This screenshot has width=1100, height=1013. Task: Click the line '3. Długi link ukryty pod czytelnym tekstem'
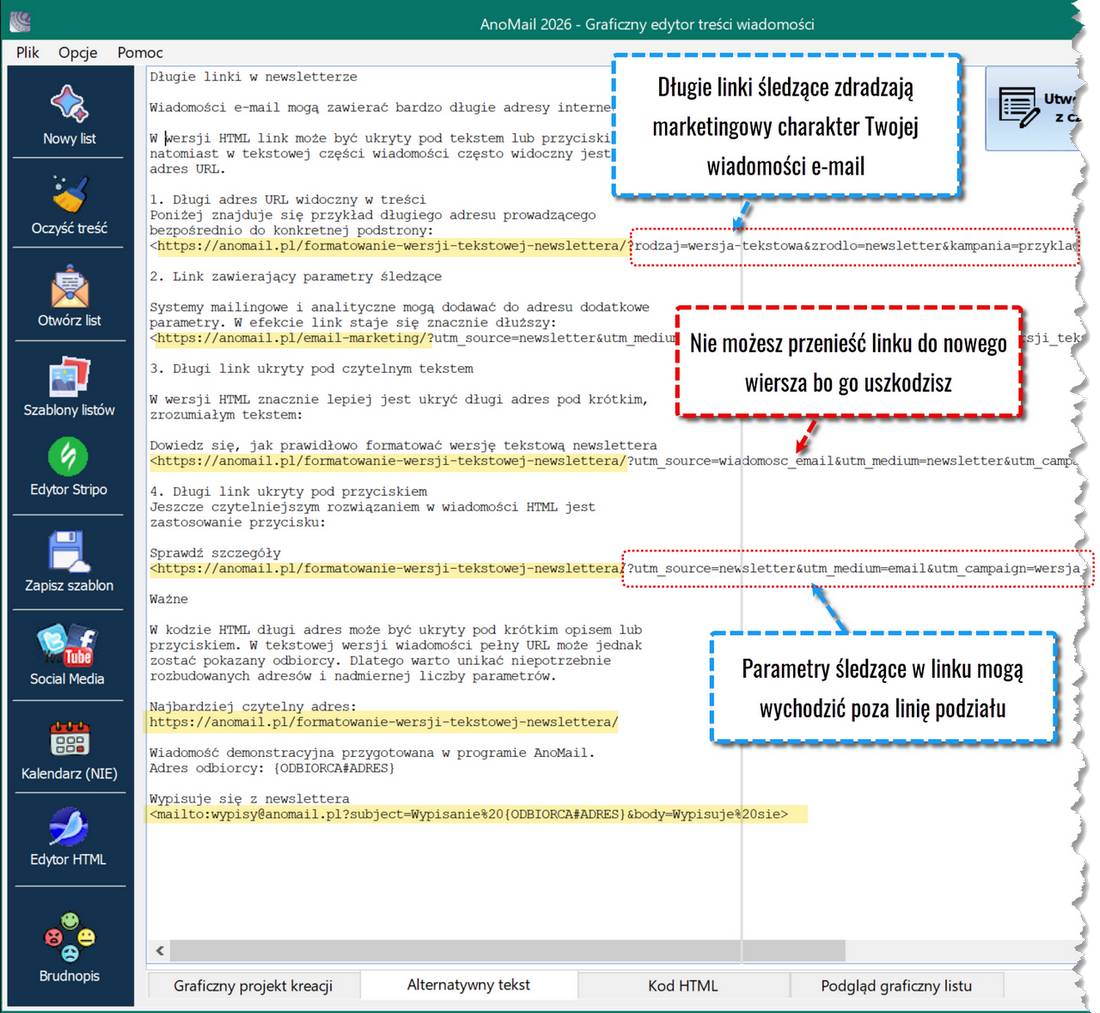[311, 368]
